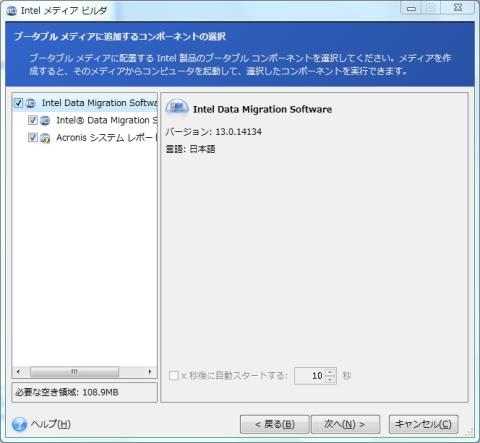Click the 必要な空き領域: 108.9MB status text

click(x=67, y=392)
